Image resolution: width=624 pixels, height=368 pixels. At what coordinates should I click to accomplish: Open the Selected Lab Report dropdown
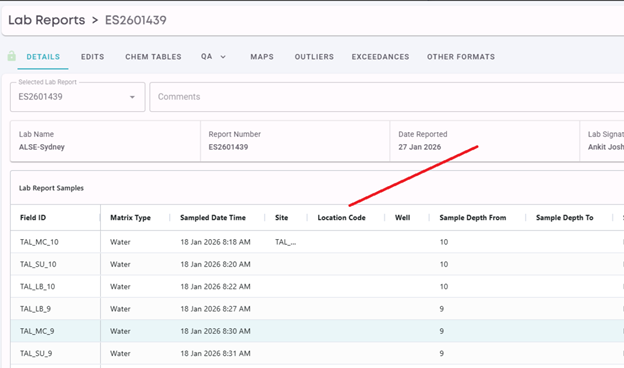point(78,97)
